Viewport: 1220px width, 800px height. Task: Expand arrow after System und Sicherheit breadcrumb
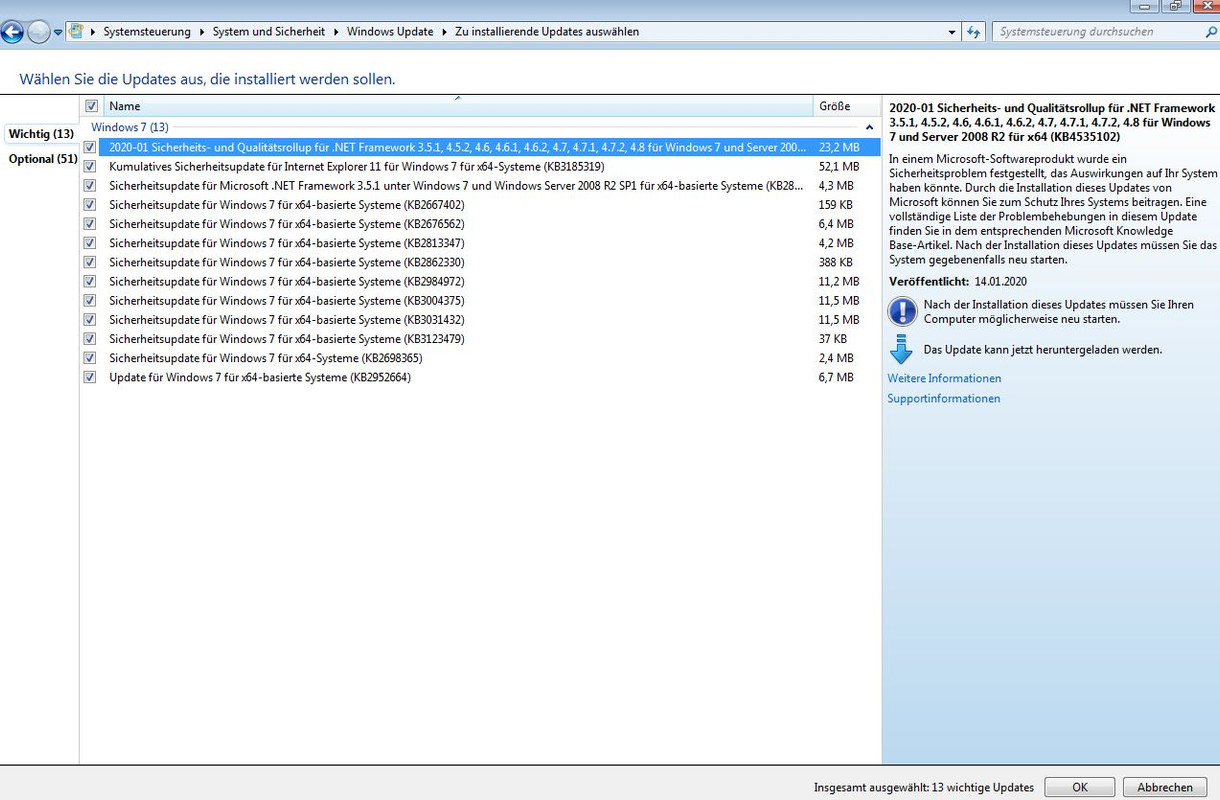click(x=336, y=32)
